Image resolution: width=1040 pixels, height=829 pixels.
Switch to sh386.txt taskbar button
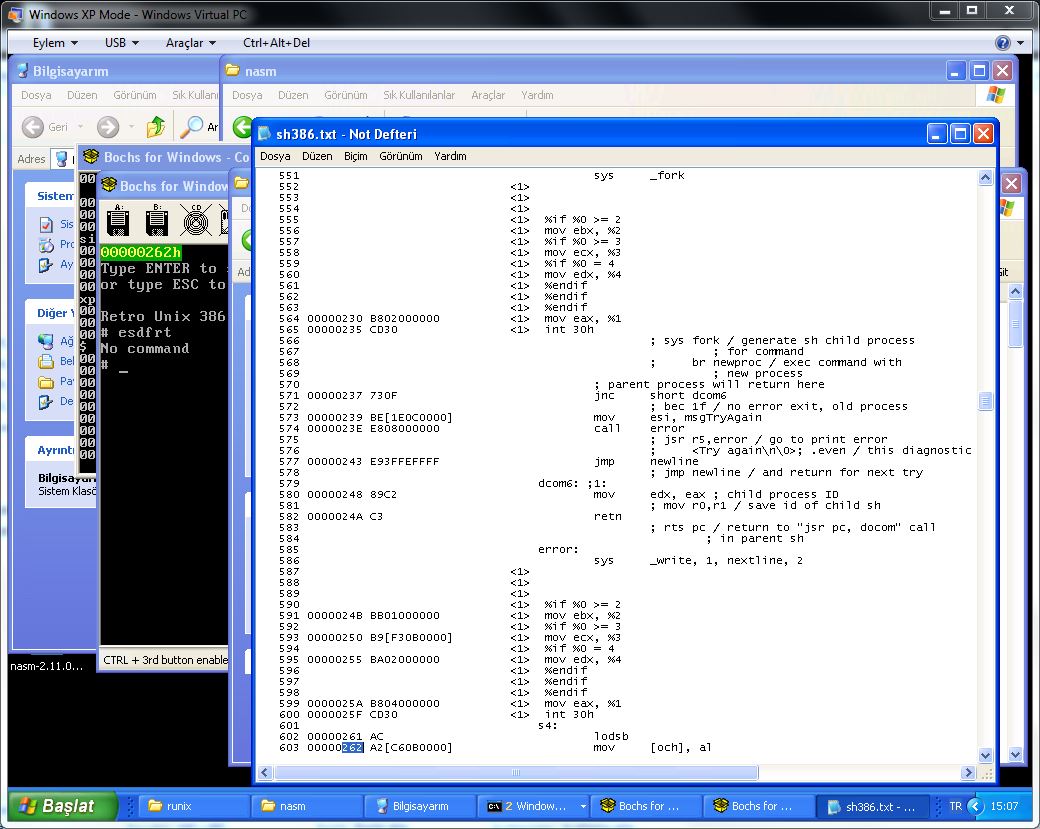click(872, 806)
